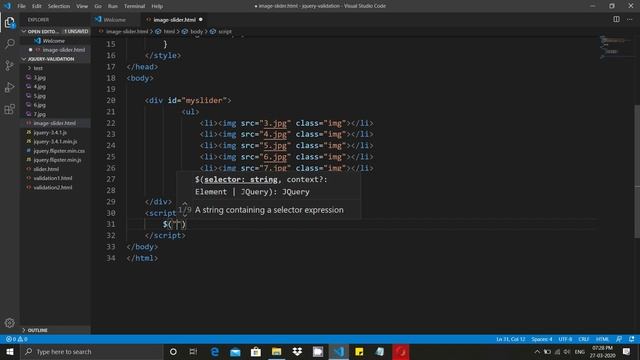Click the Split Editor icon

point(616,19)
